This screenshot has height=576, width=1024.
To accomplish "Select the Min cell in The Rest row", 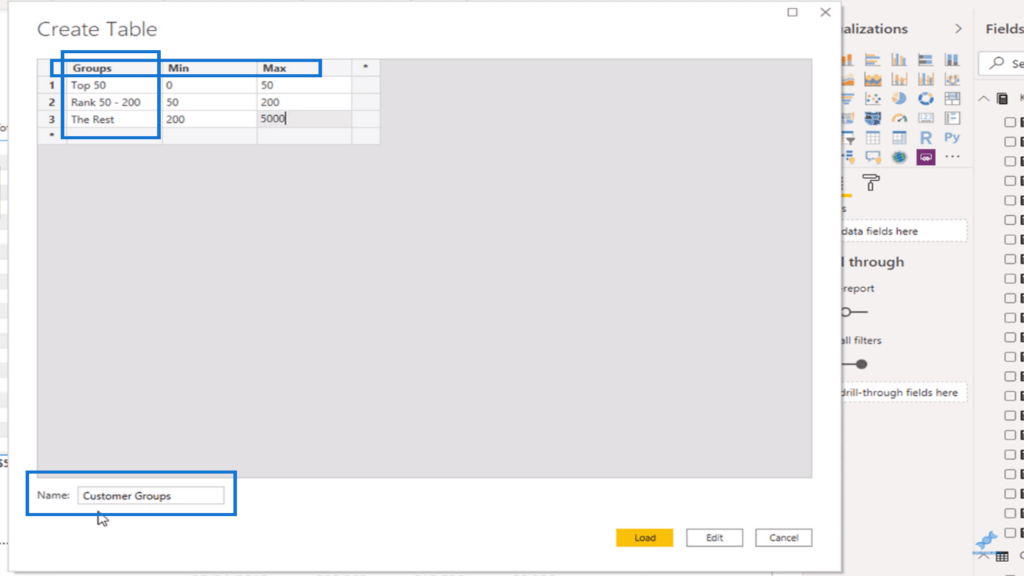I will click(x=209, y=119).
